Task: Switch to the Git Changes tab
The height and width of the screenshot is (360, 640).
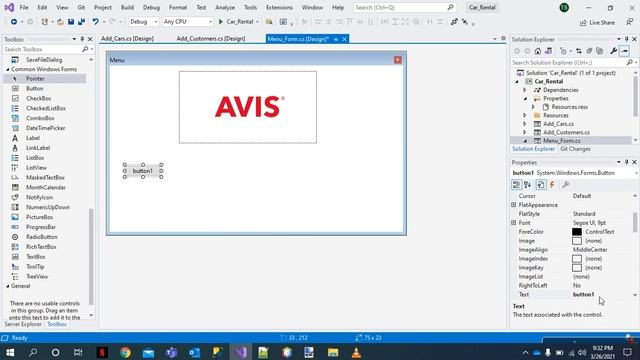Action: click(575, 149)
